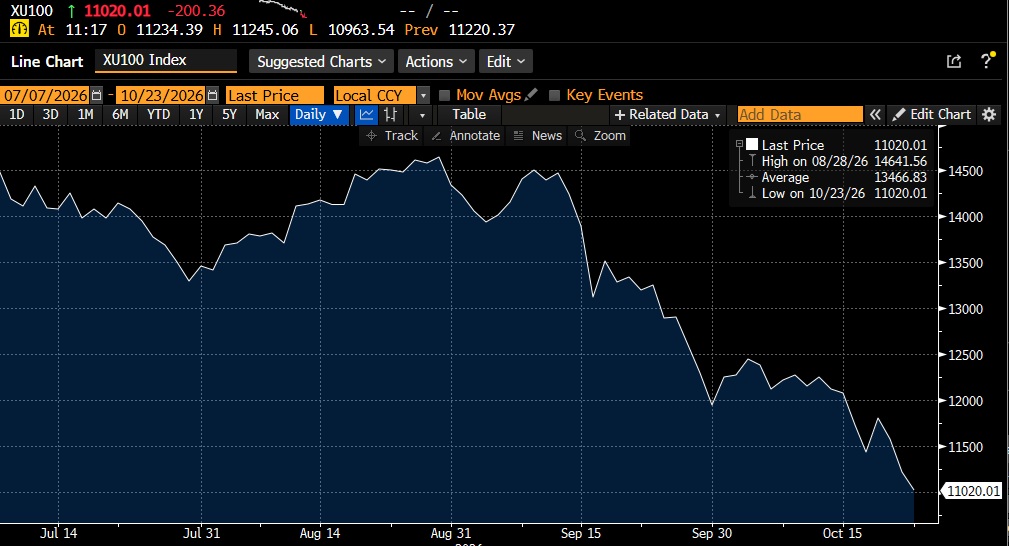Open the Daily periodicity dropdown
Viewport: 1009px width, 546px height.
319,115
